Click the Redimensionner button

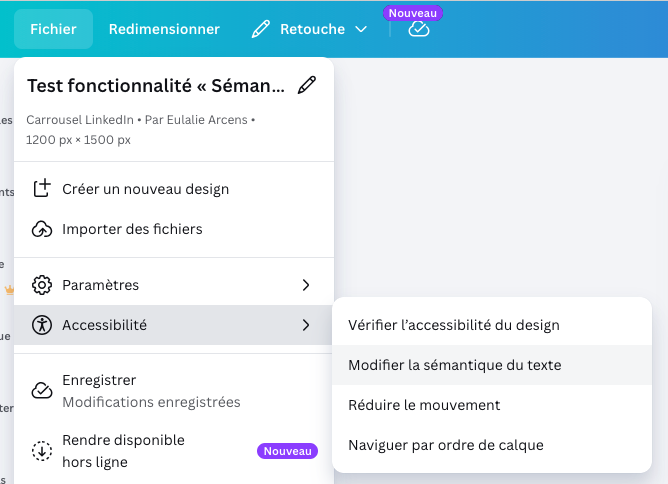(x=164, y=29)
